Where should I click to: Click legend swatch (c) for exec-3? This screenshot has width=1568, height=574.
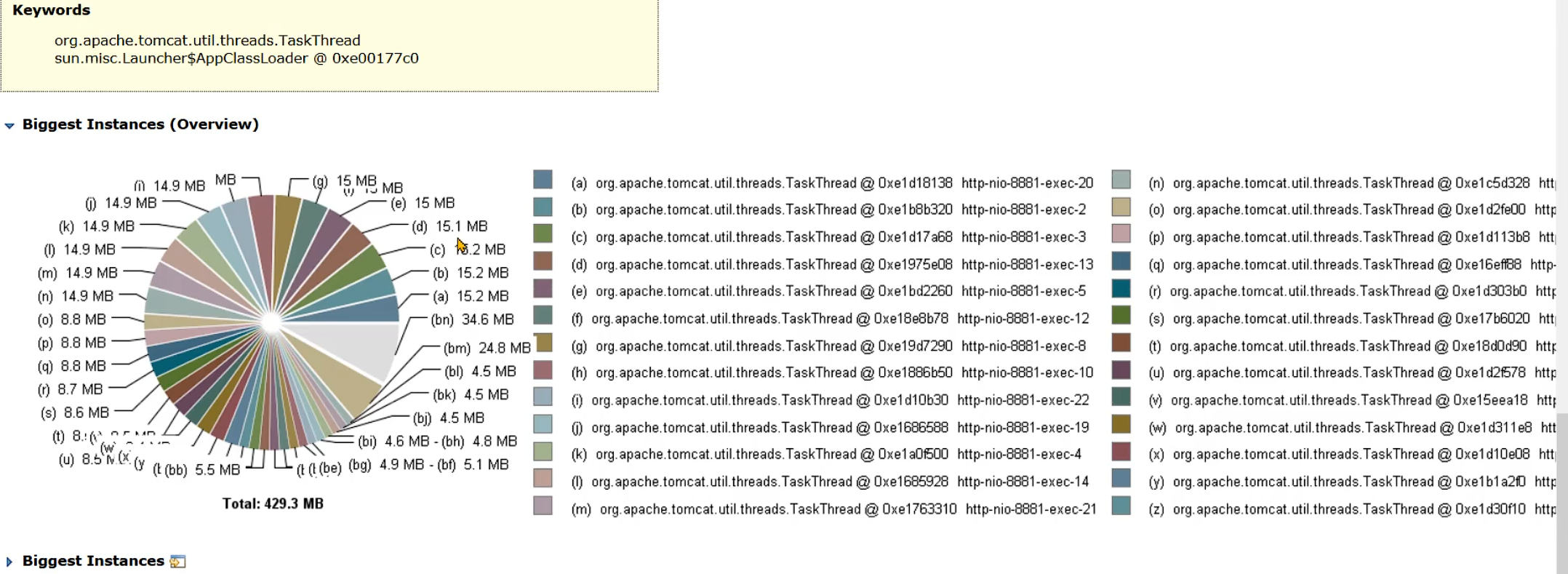point(543,234)
